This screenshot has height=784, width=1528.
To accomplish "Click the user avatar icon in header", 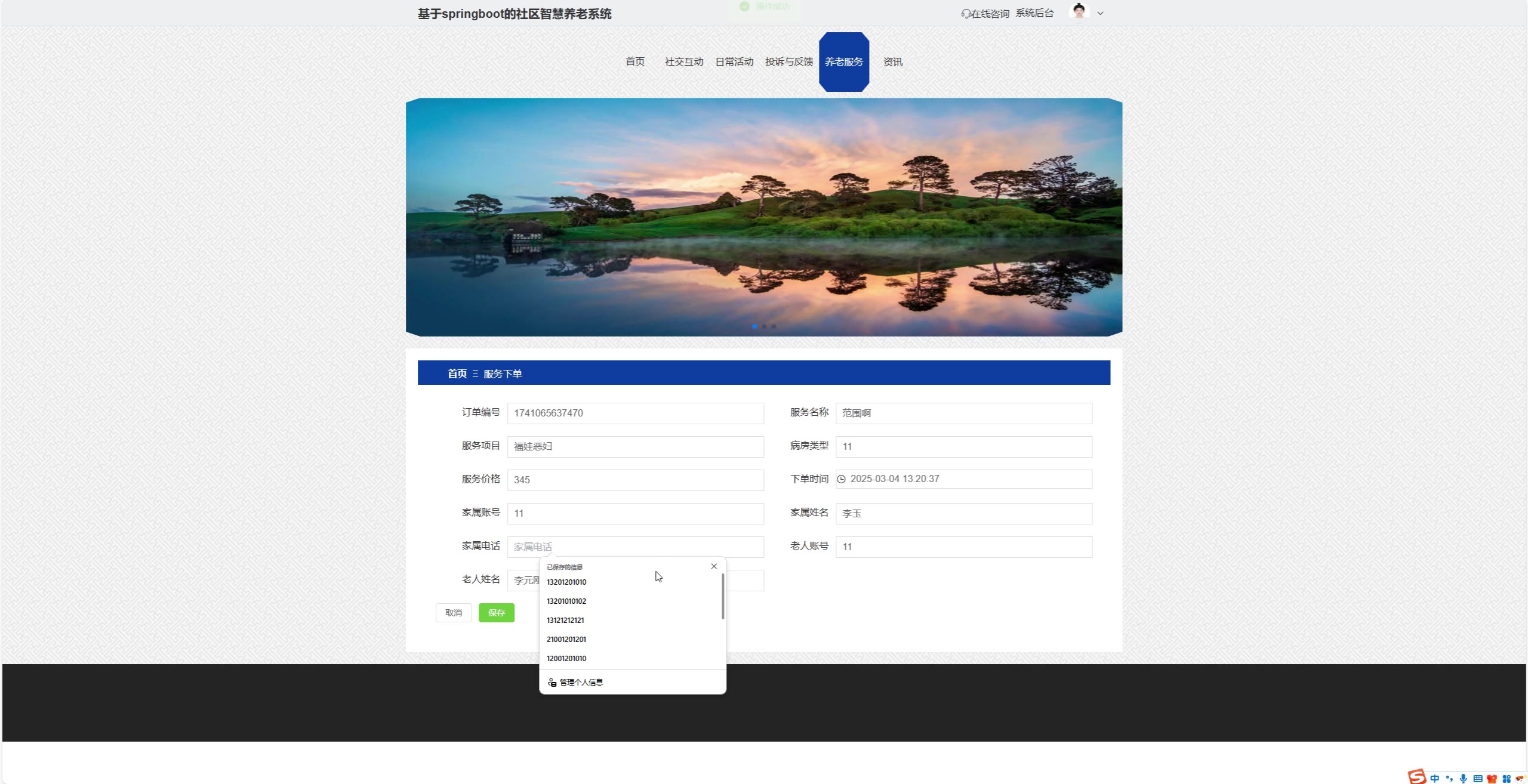I will click(x=1079, y=11).
